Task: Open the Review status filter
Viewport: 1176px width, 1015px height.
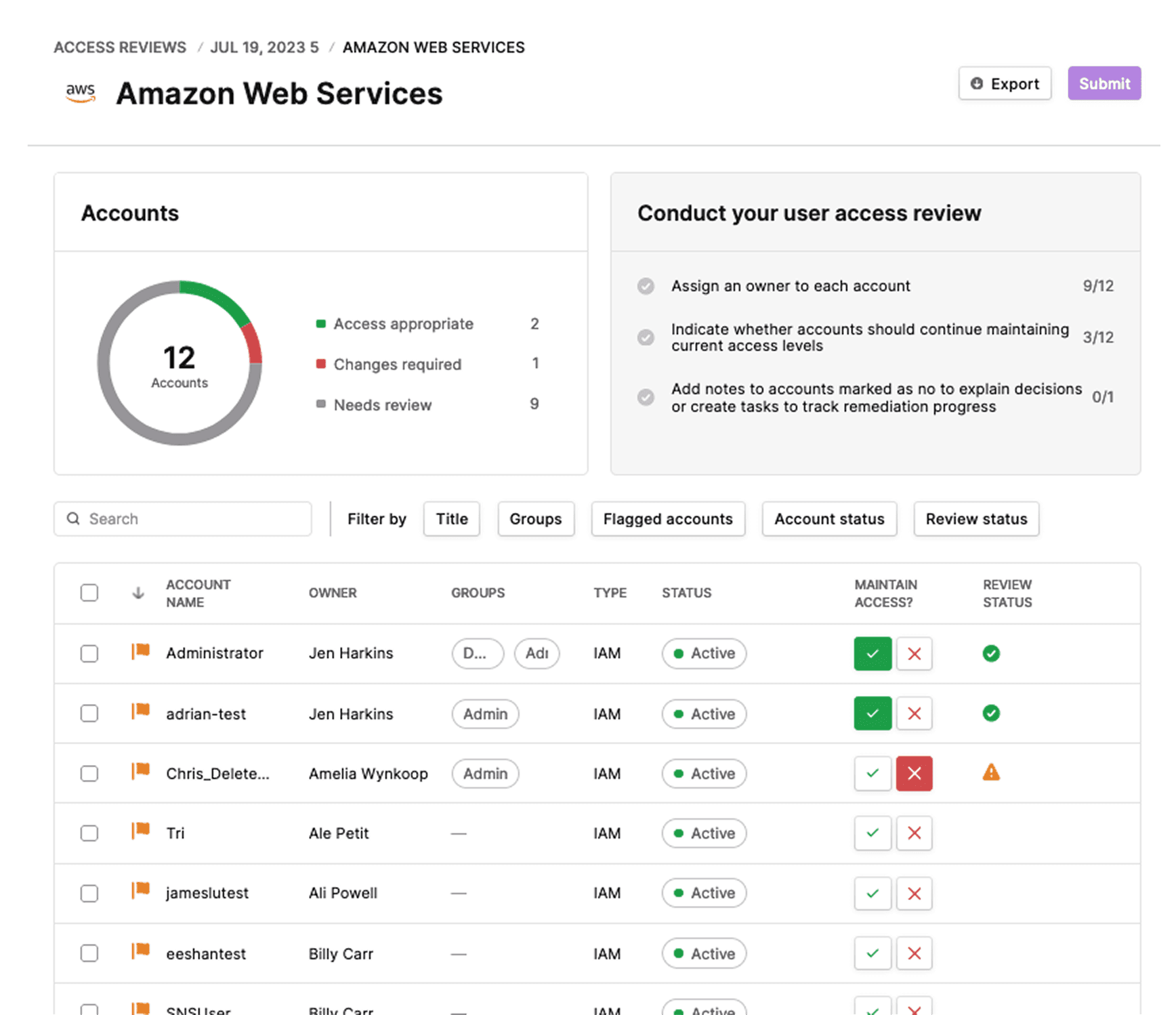Action: pyautogui.click(x=976, y=519)
